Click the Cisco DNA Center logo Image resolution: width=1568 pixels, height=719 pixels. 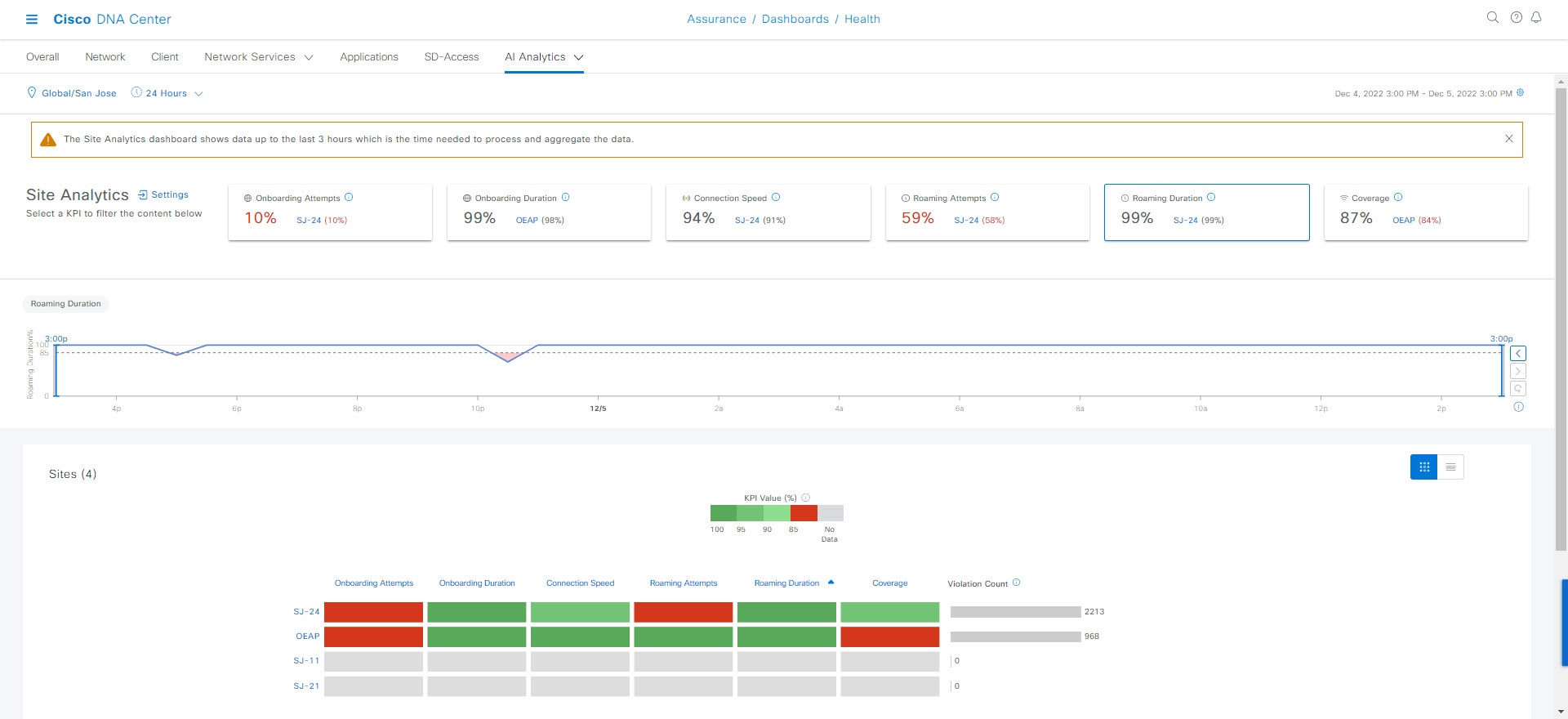coord(112,19)
